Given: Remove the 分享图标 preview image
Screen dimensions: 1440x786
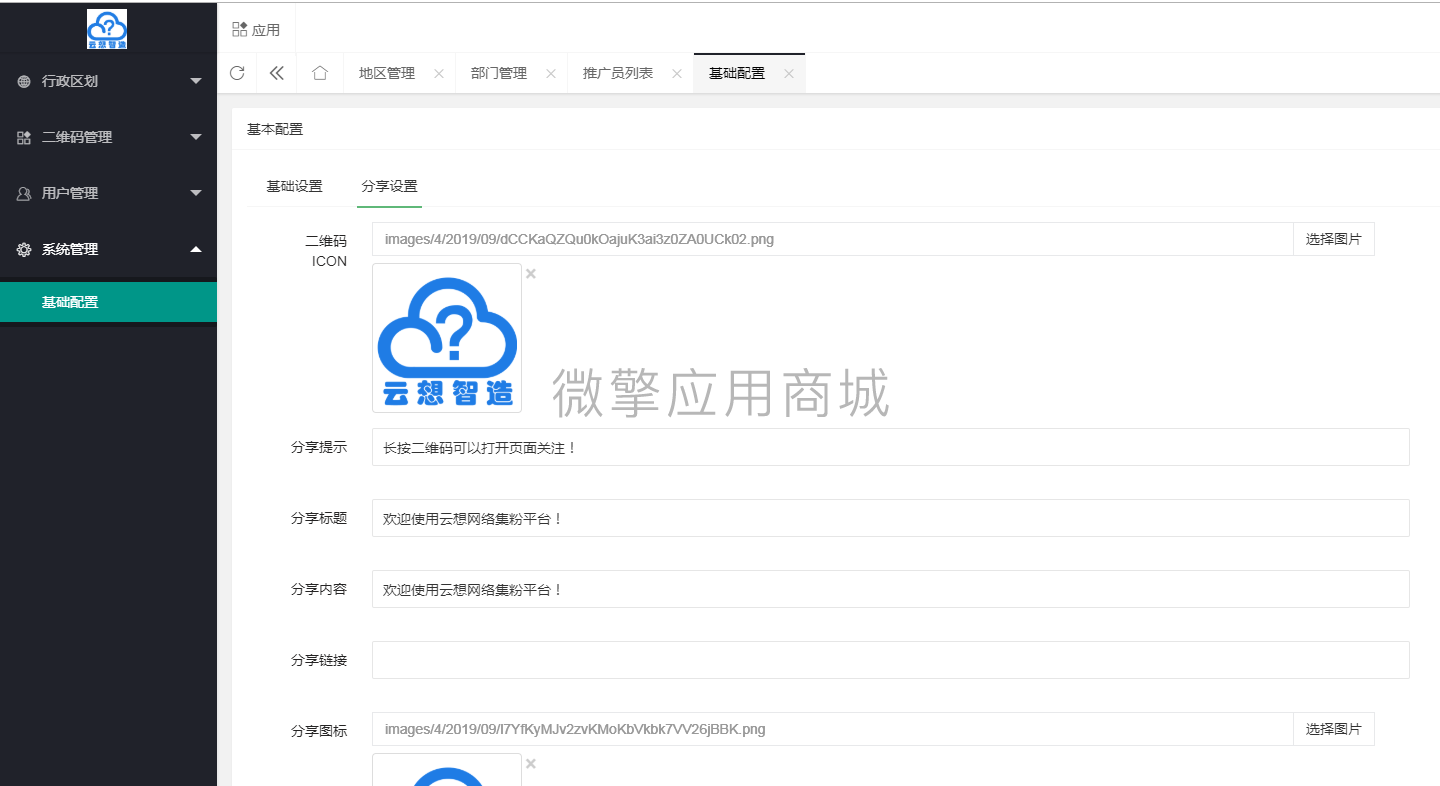Looking at the screenshot, I should pyautogui.click(x=531, y=764).
